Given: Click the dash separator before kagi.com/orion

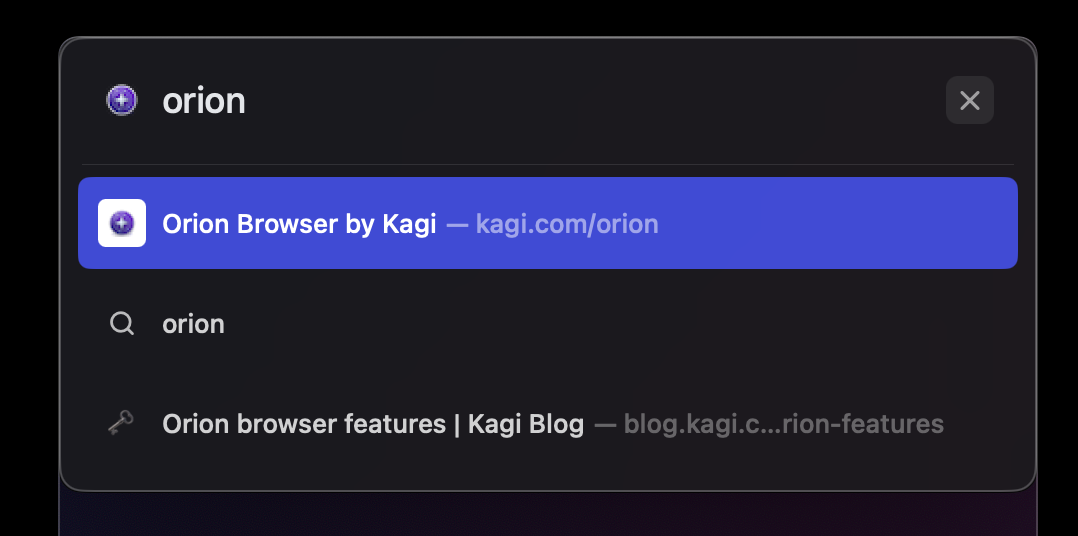Looking at the screenshot, I should (457, 223).
